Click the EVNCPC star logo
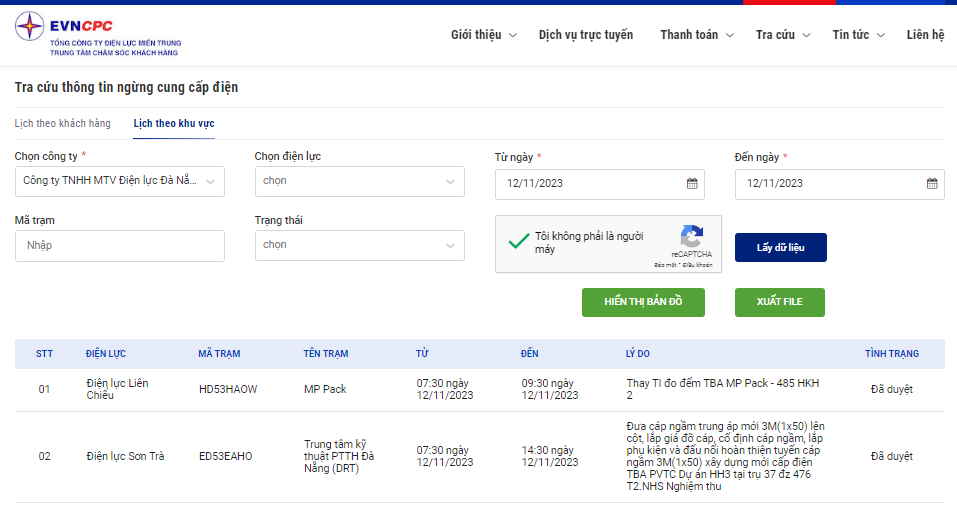This screenshot has height=505, width=957. point(29,26)
